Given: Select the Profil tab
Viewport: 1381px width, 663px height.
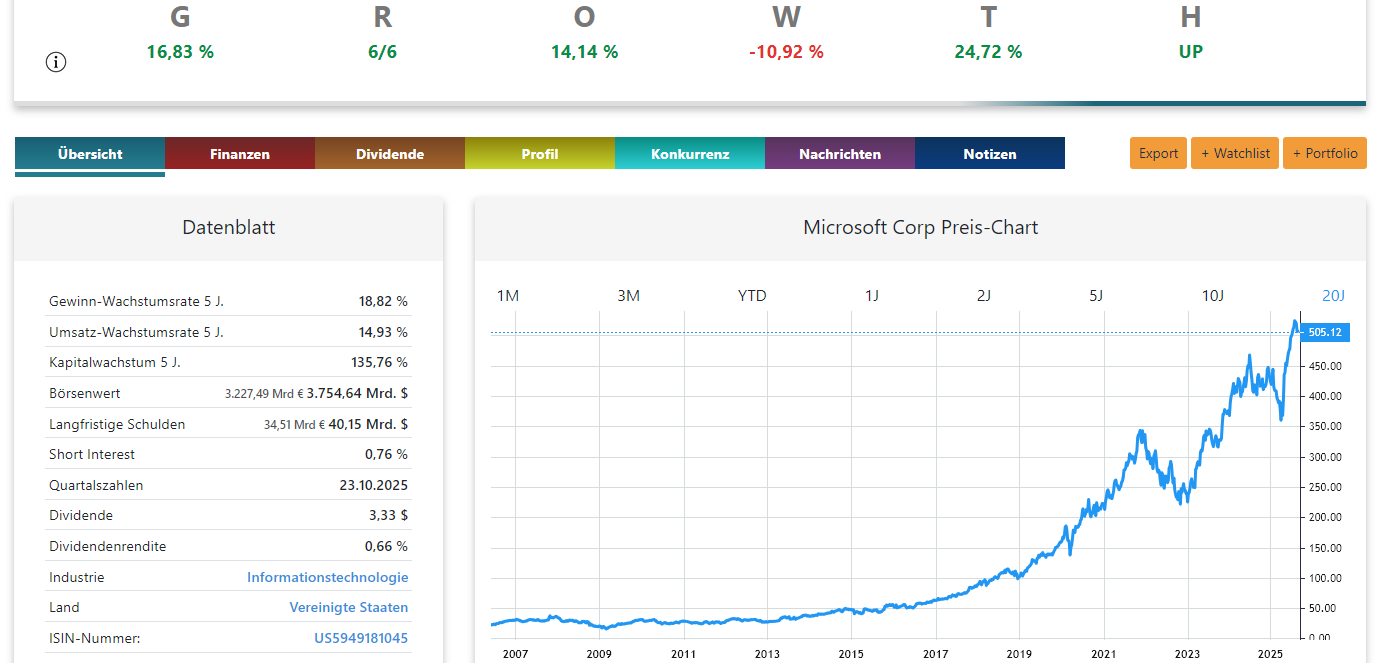Looking at the screenshot, I should tap(540, 154).
